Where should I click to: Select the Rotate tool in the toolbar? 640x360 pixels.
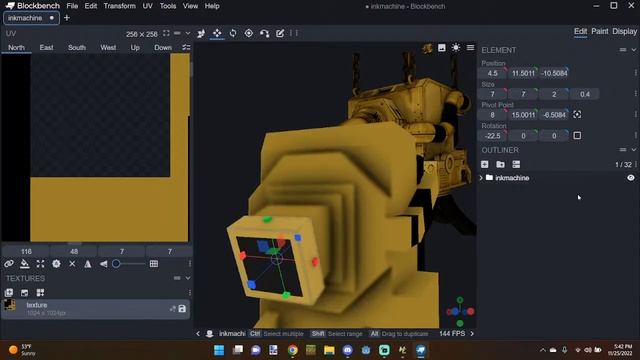(233, 33)
